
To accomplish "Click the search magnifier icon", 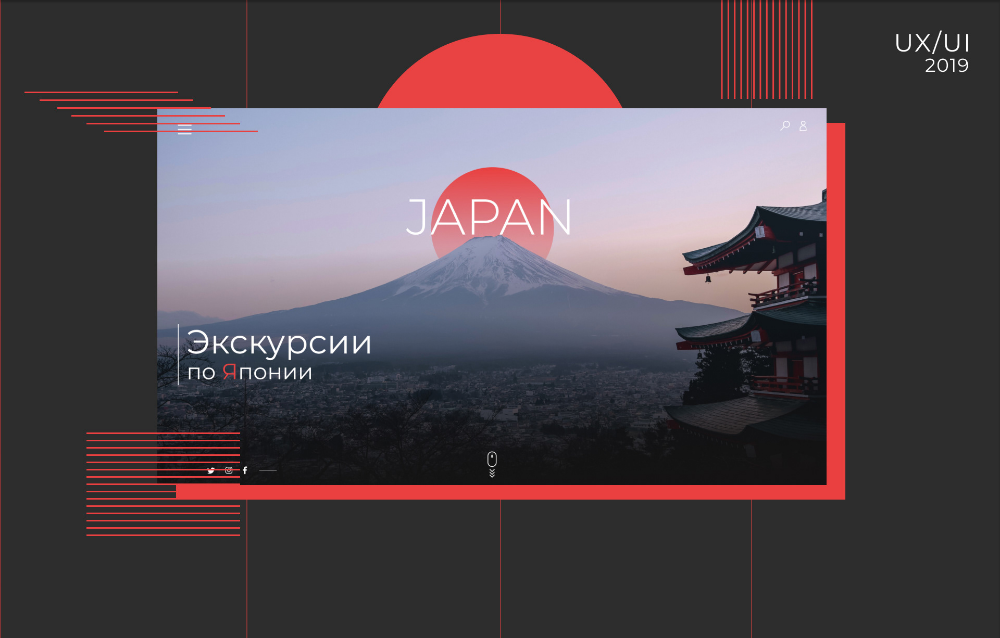I will pyautogui.click(x=785, y=126).
